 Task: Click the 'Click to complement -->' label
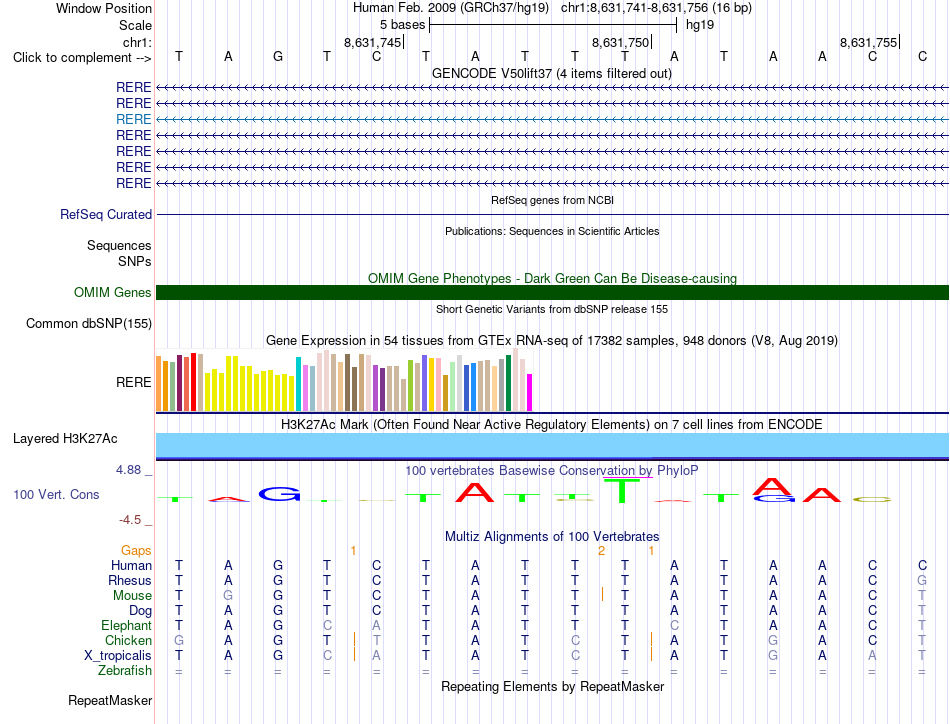[82, 58]
